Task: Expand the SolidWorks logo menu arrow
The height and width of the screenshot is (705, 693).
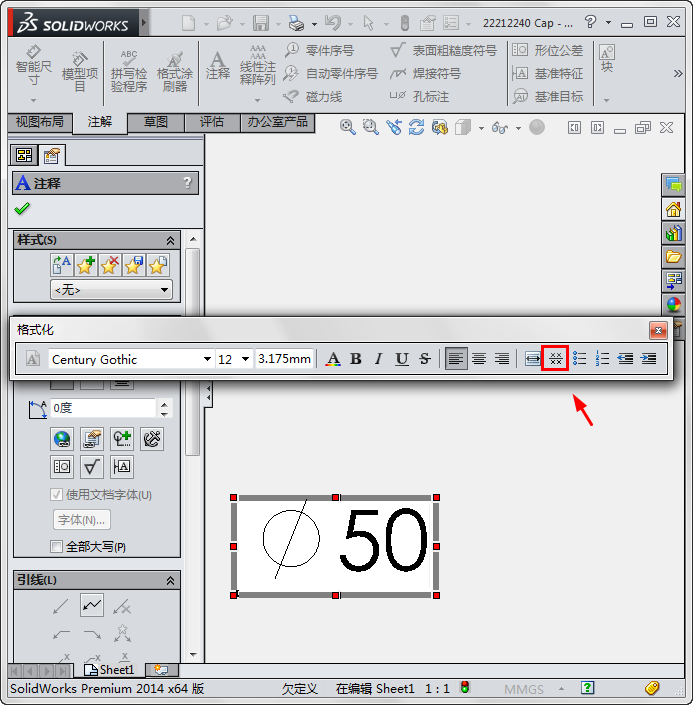Action: 143,22
